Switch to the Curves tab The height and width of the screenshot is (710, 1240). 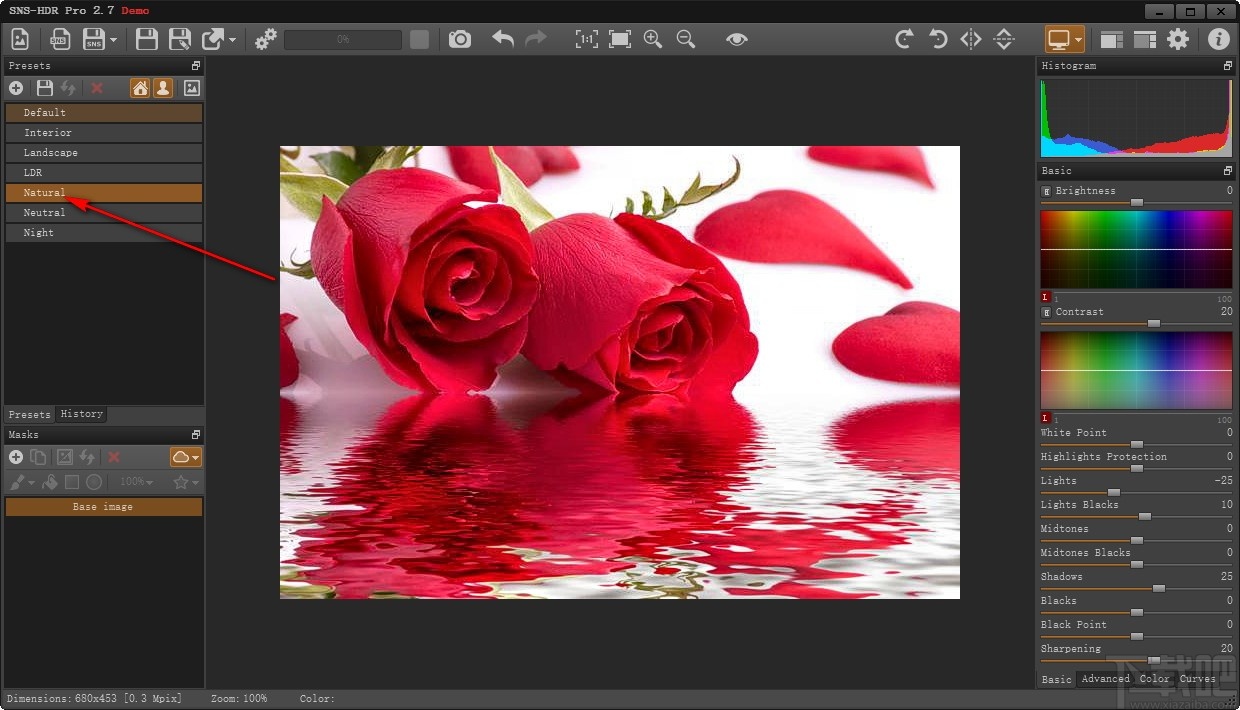[1197, 679]
